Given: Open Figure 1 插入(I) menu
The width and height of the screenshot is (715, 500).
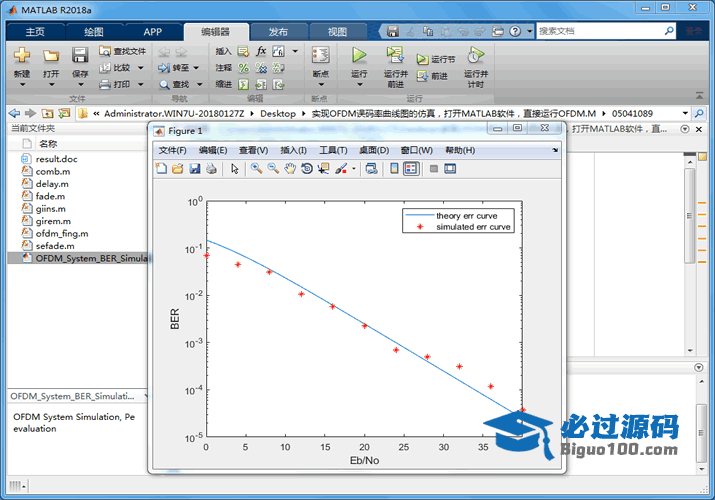Looking at the screenshot, I should coord(293,150).
